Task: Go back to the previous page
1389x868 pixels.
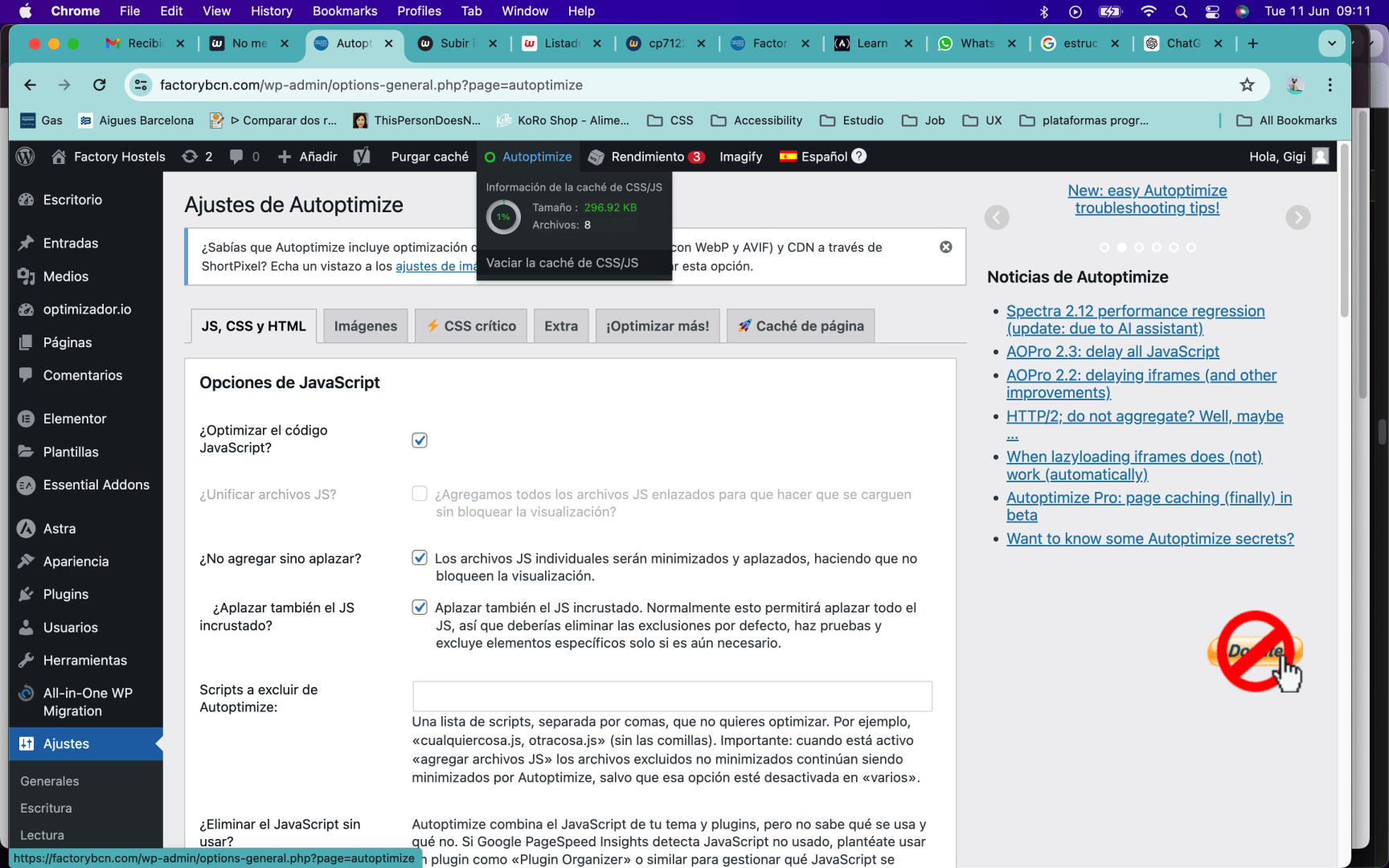Action: tap(30, 85)
